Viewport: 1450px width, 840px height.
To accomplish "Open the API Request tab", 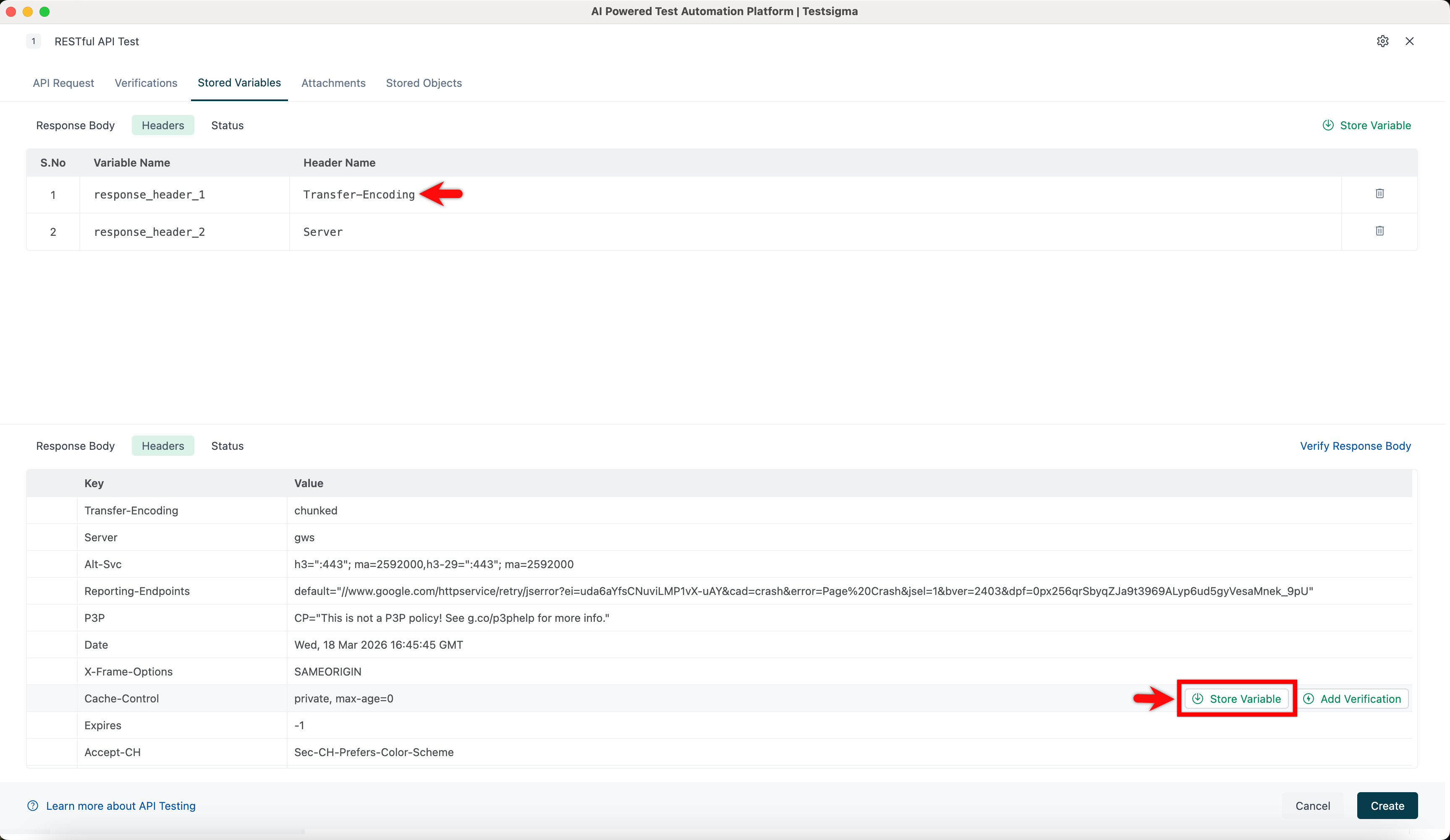I will (63, 83).
